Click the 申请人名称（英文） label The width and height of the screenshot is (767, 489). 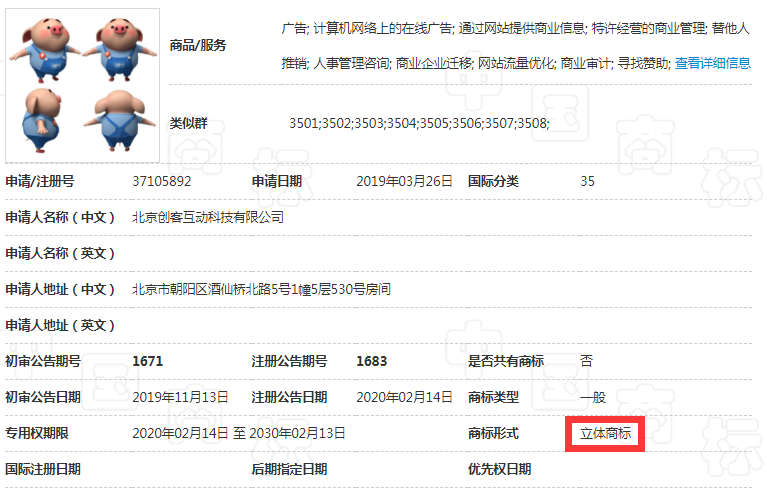click(60, 253)
